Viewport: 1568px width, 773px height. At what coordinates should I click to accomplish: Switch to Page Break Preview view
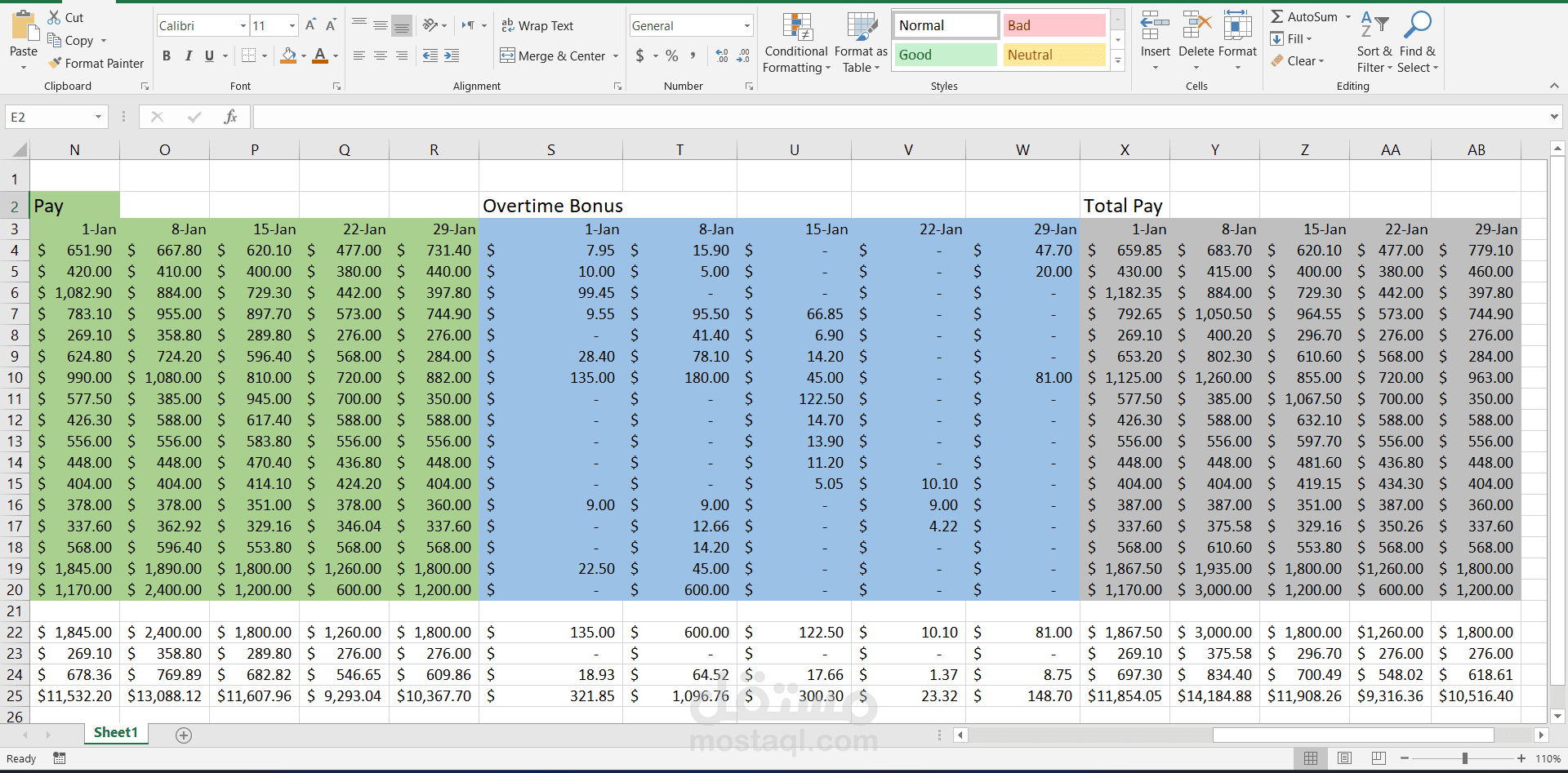click(1379, 758)
